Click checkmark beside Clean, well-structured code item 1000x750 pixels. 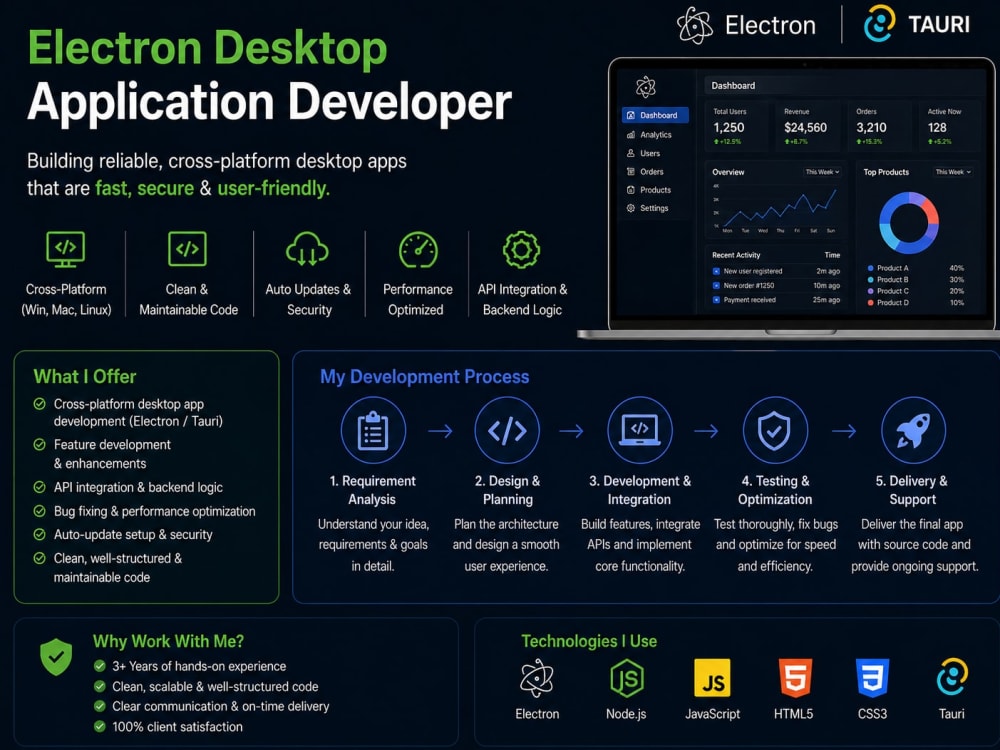pyautogui.click(x=40, y=558)
